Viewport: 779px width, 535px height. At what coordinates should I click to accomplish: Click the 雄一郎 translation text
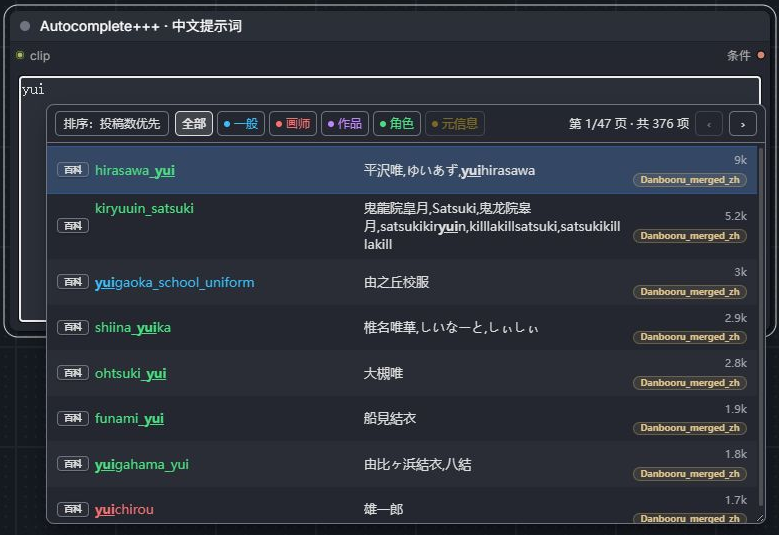point(383,509)
